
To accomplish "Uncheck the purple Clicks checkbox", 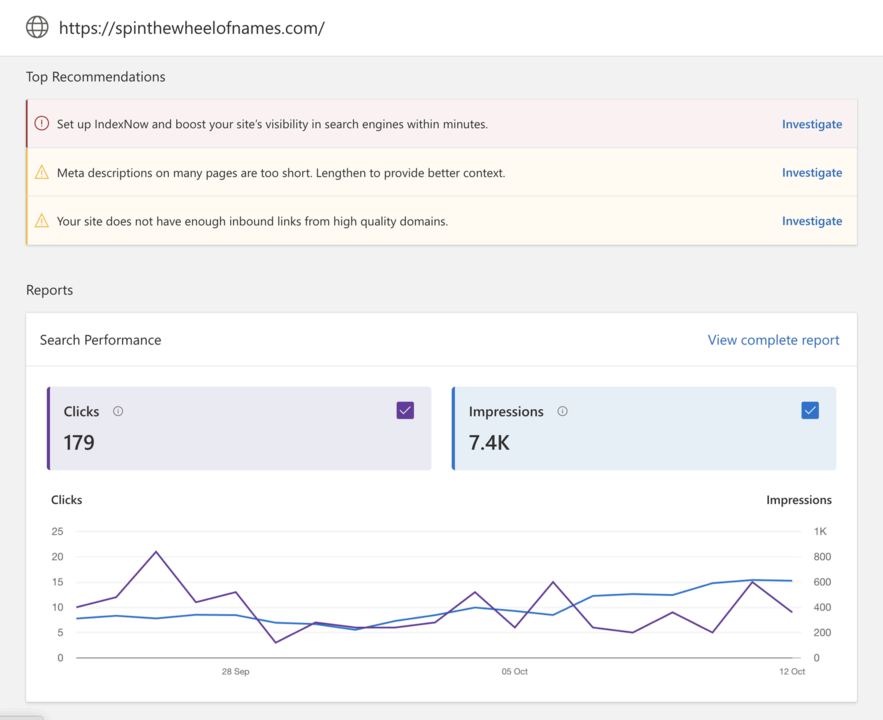I will [x=405, y=410].
